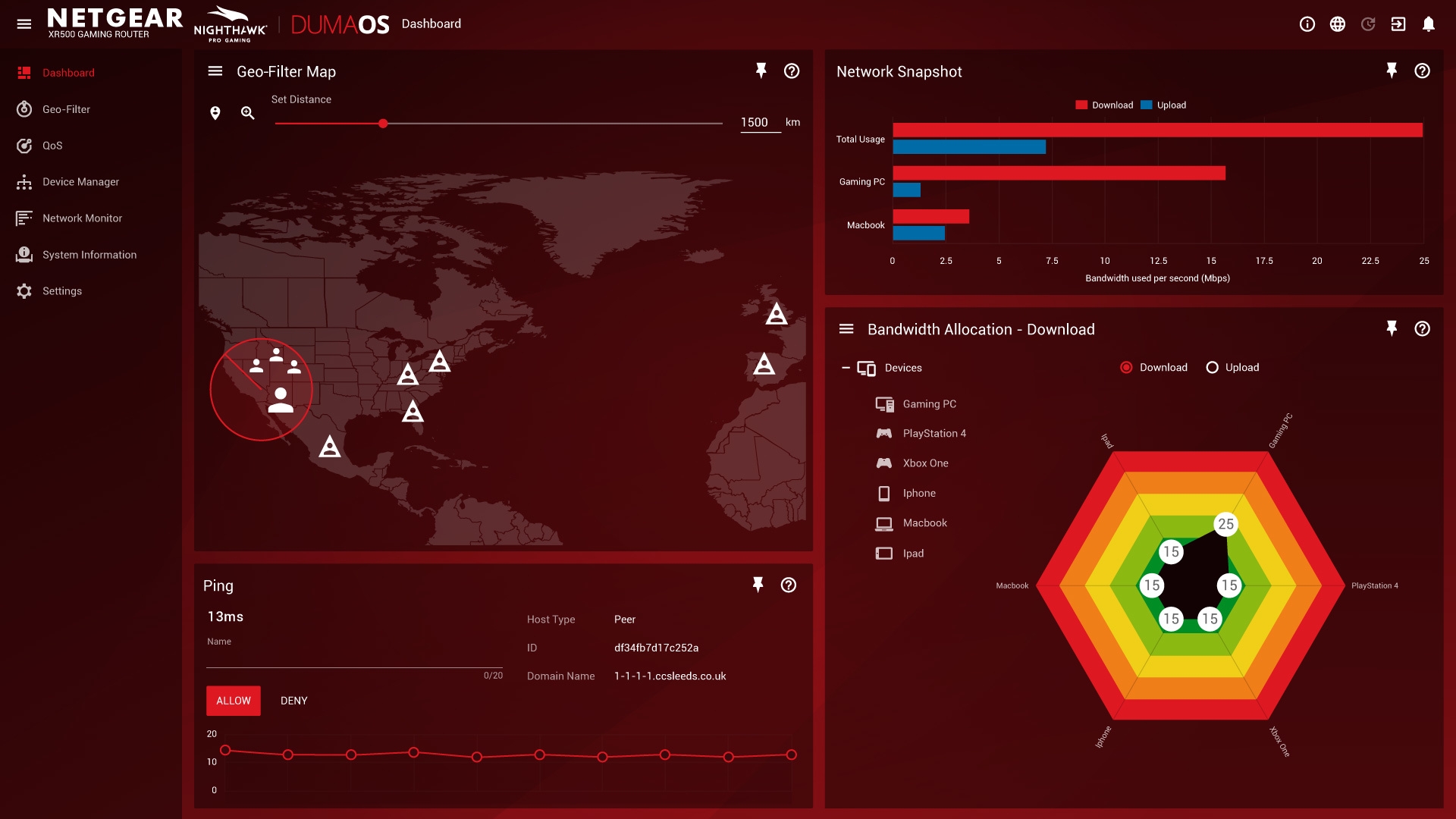1456x819 pixels.
Task: Click the QoS sidebar icon
Action: (24, 145)
